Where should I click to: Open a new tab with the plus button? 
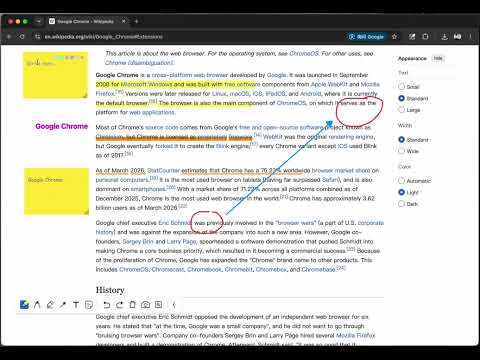[x=136, y=21]
